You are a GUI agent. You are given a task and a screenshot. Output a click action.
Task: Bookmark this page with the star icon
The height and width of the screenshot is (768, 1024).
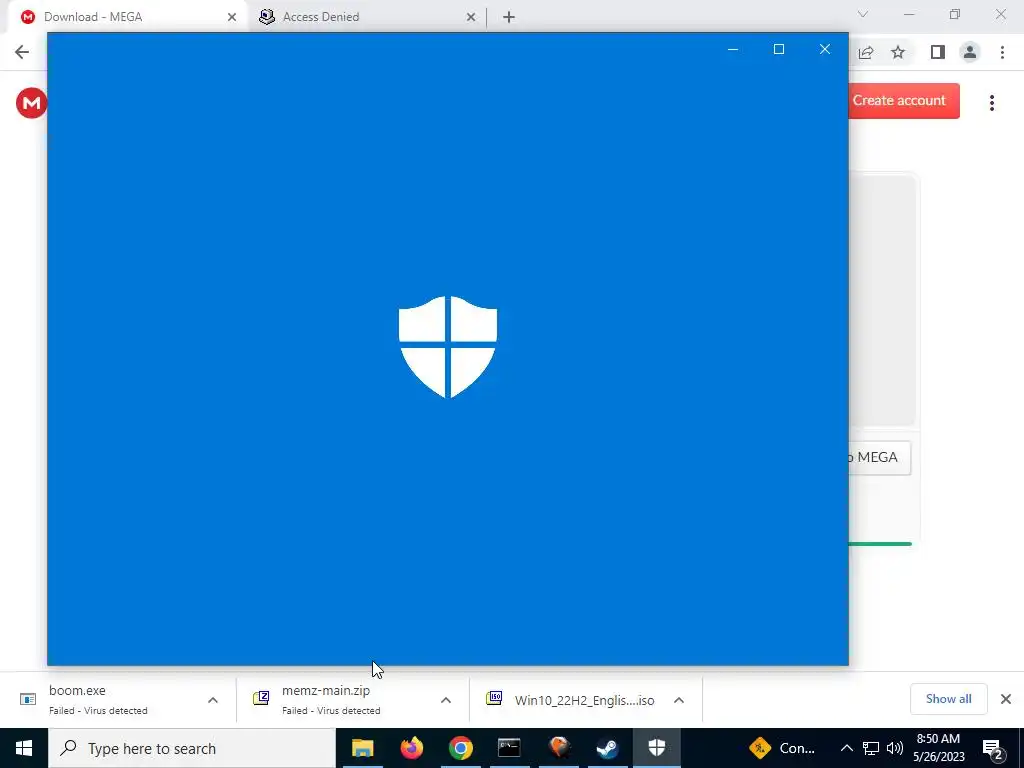[x=898, y=52]
